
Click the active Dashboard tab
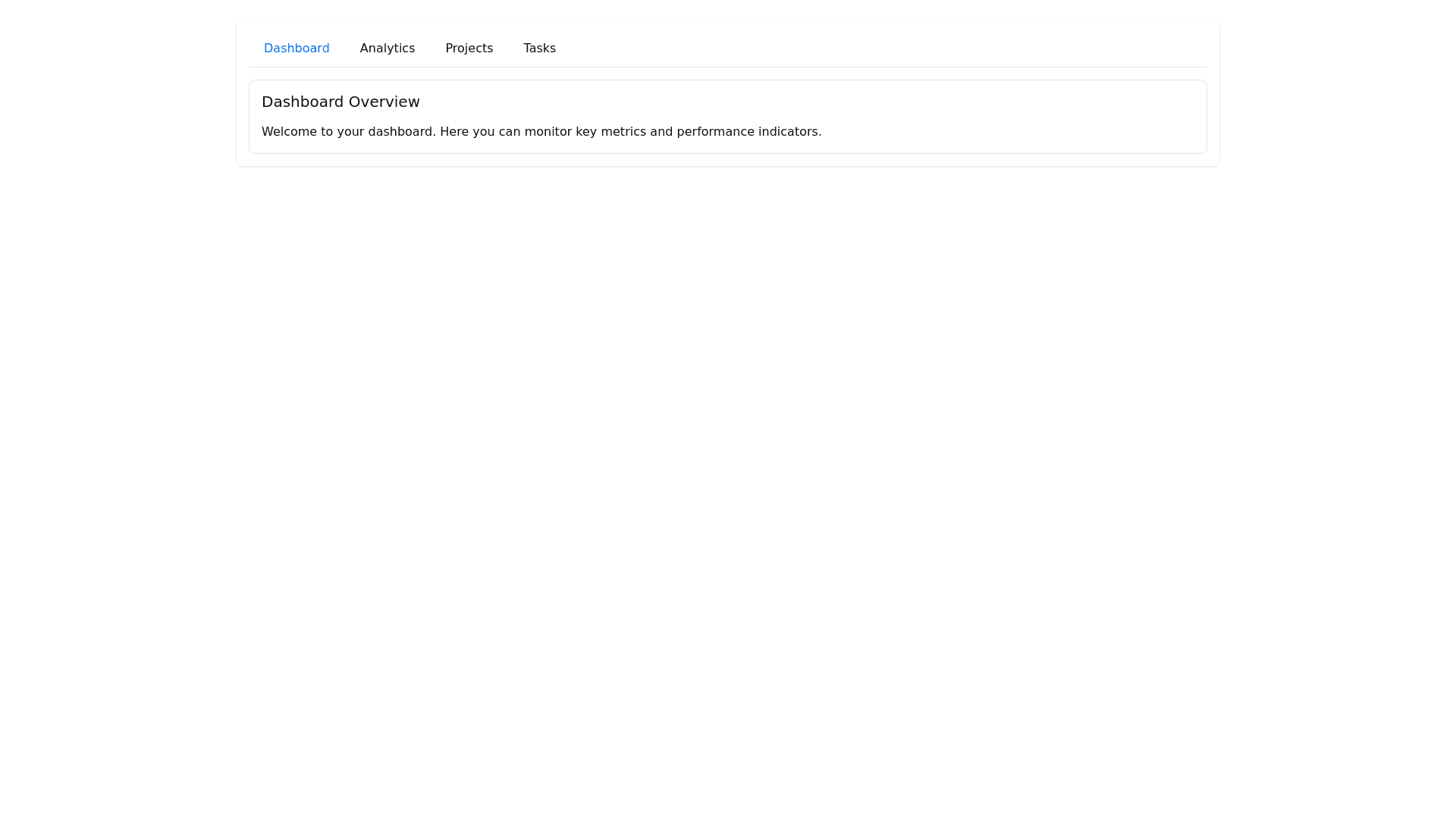297,49
